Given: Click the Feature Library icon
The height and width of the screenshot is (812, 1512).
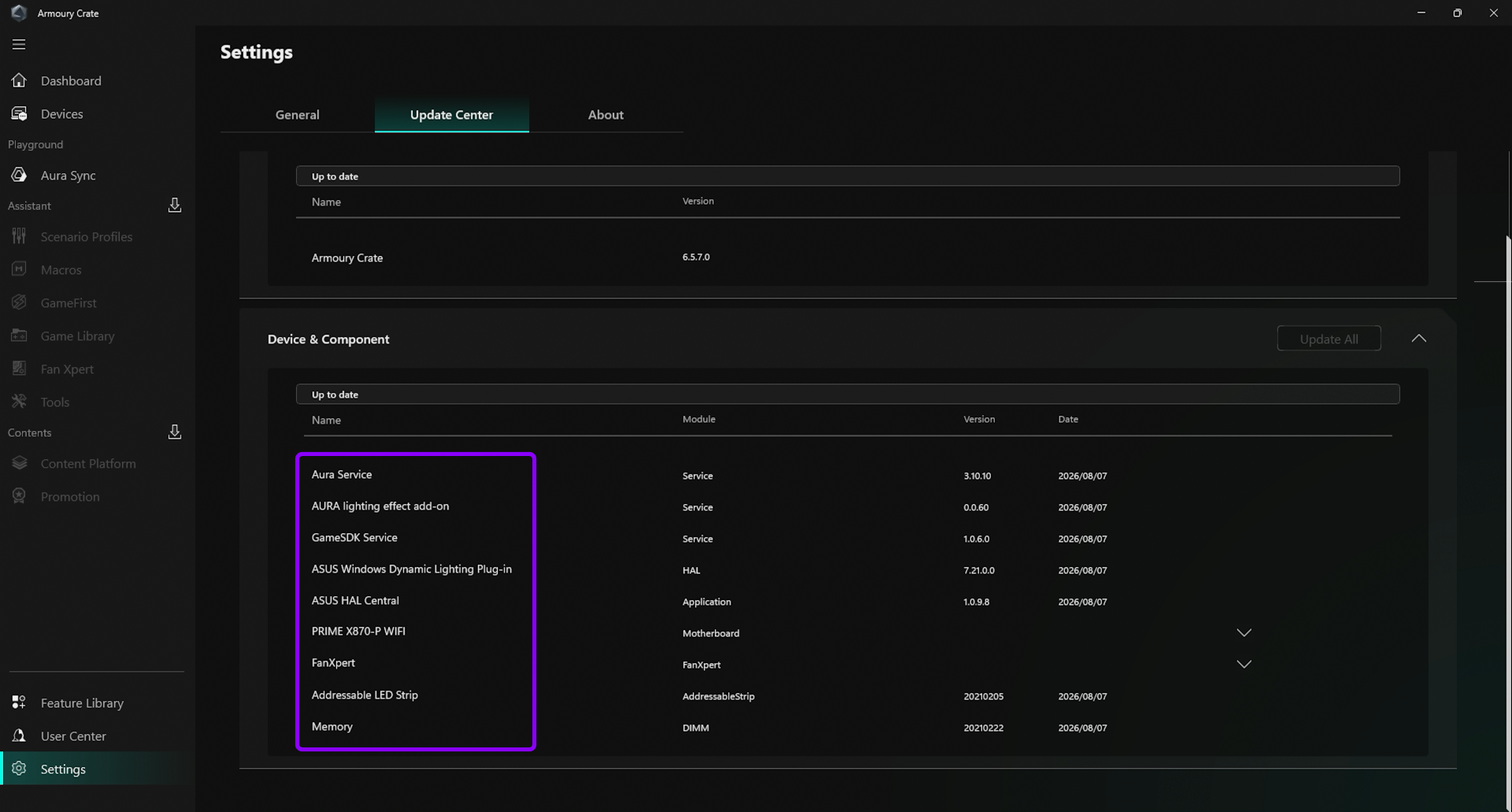Looking at the screenshot, I should [19, 703].
